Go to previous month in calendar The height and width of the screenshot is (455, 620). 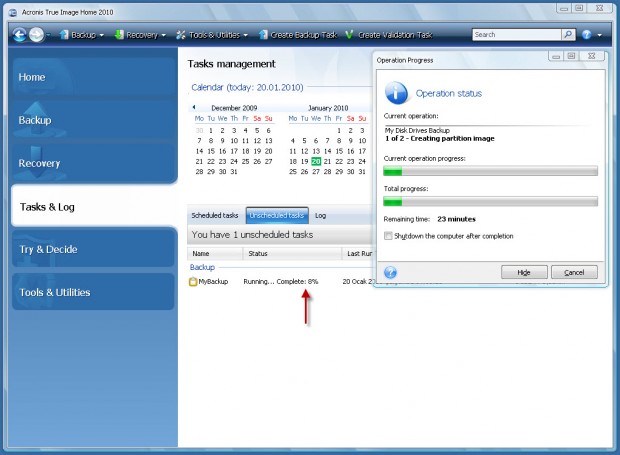[194, 107]
